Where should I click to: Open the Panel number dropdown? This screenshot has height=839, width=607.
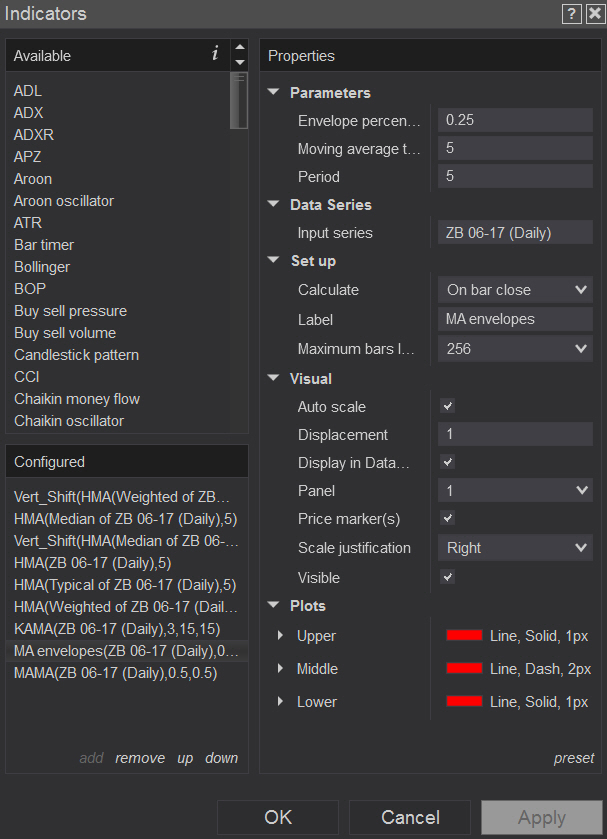click(x=515, y=491)
